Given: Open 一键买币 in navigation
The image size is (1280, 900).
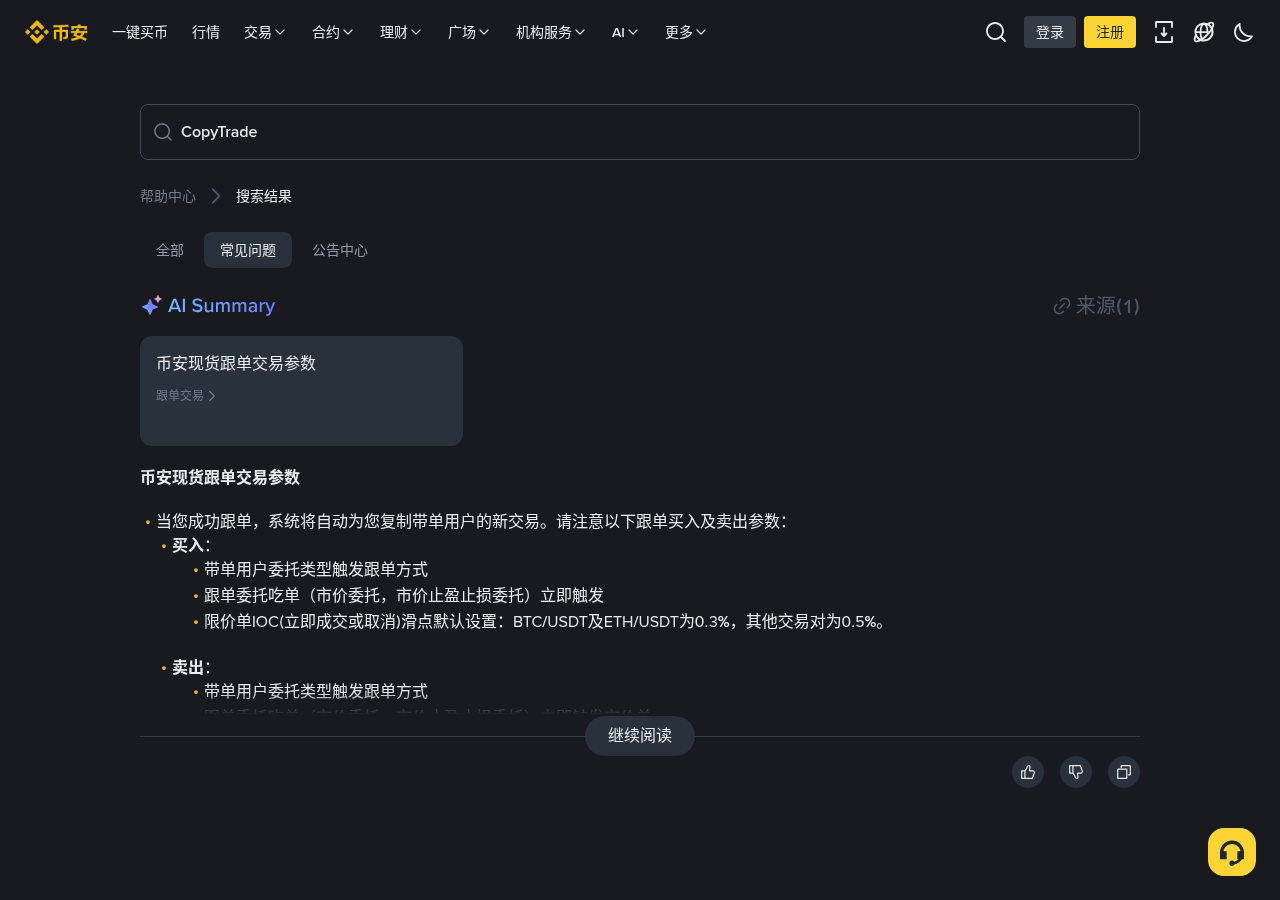Looking at the screenshot, I should coord(140,32).
